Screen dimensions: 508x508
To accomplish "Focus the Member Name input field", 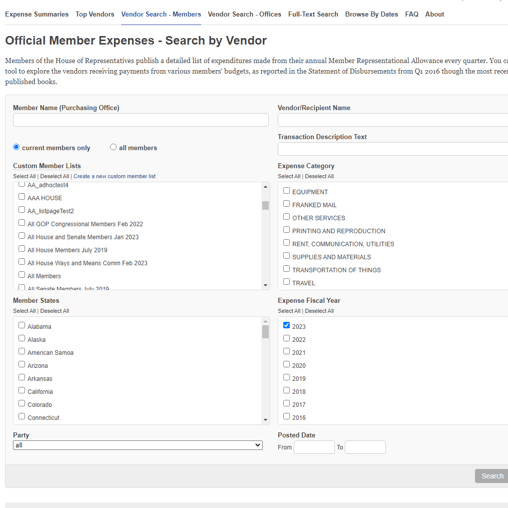I will pos(141,120).
